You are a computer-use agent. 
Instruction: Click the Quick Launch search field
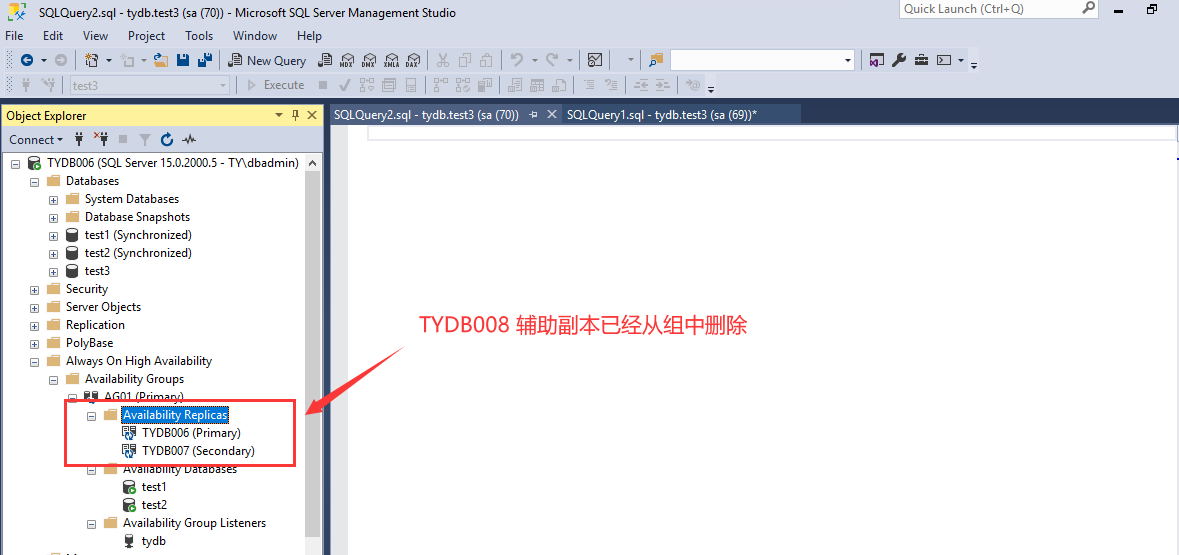click(x=990, y=8)
